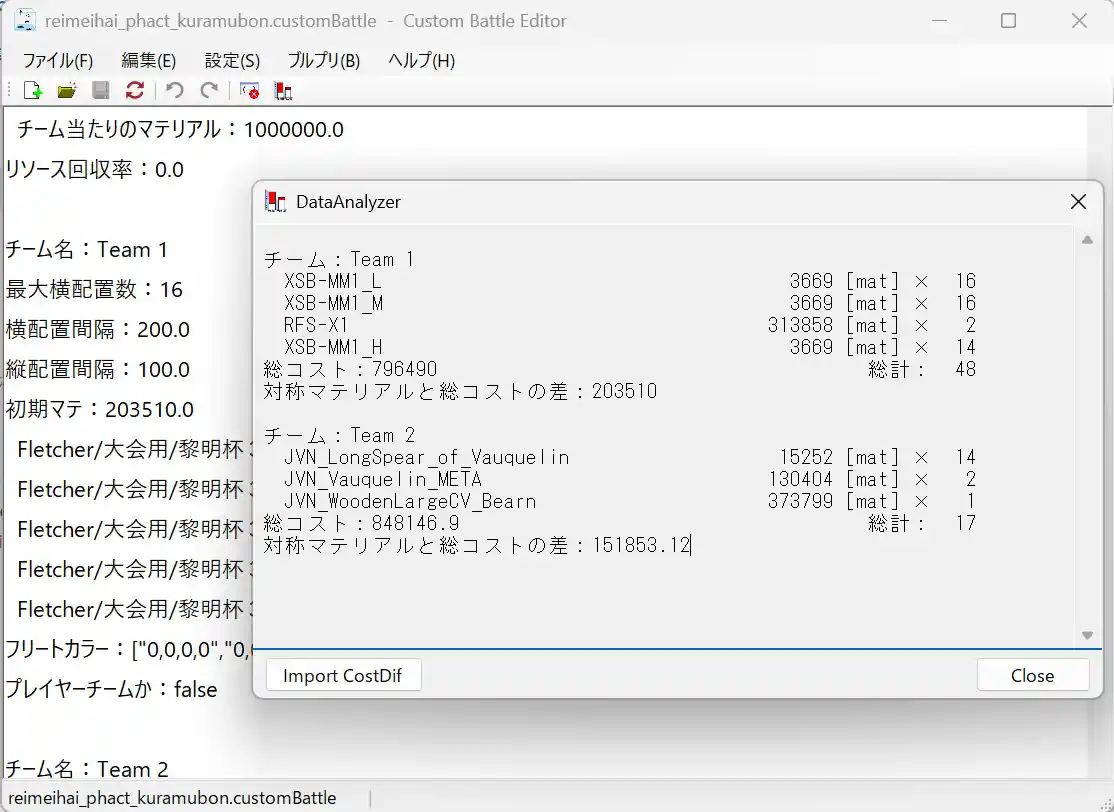Open the 設定(S) menu
Viewport: 1114px width, 812px height.
tap(232, 60)
